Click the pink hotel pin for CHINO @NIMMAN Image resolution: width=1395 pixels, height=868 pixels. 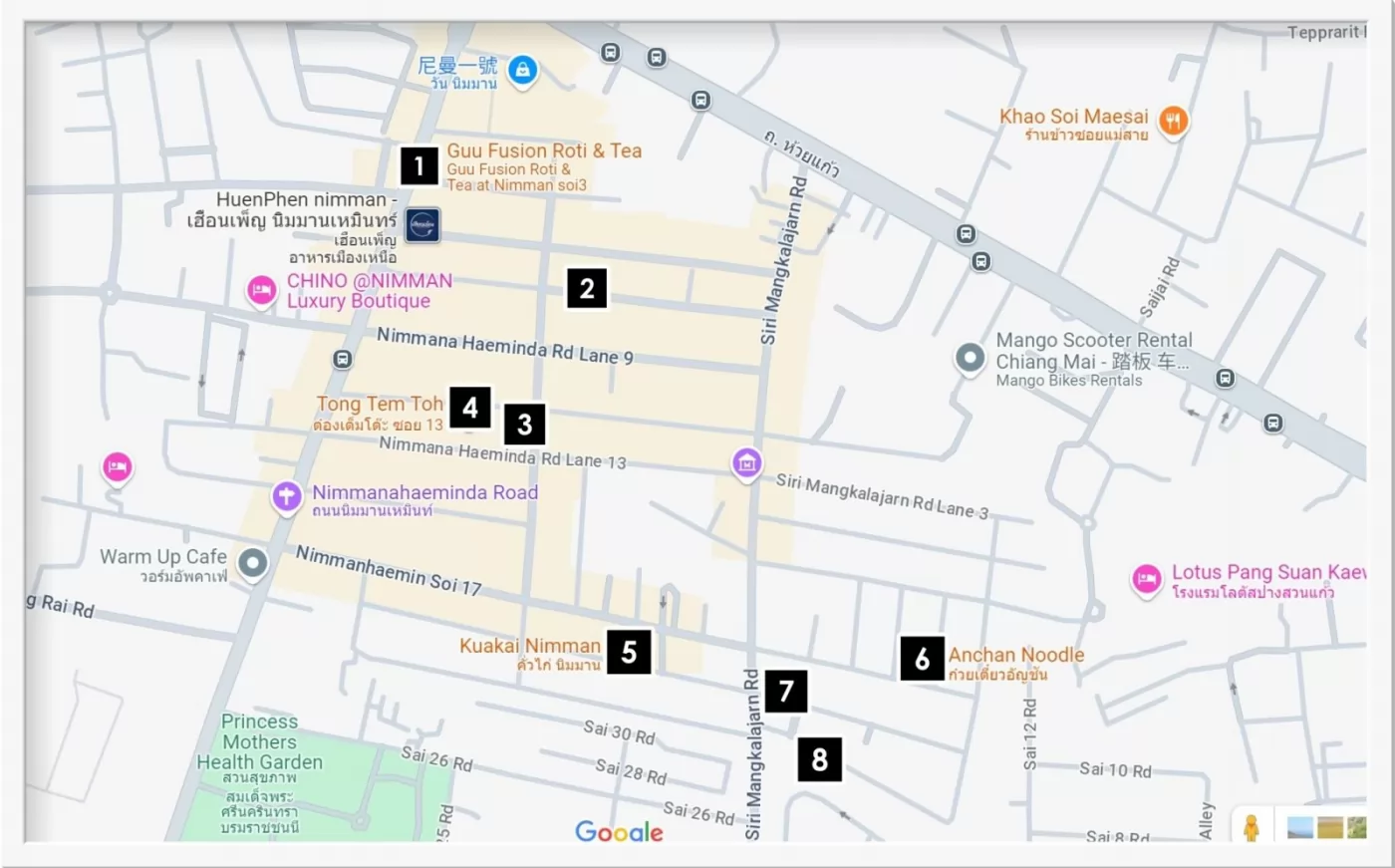coord(261,290)
